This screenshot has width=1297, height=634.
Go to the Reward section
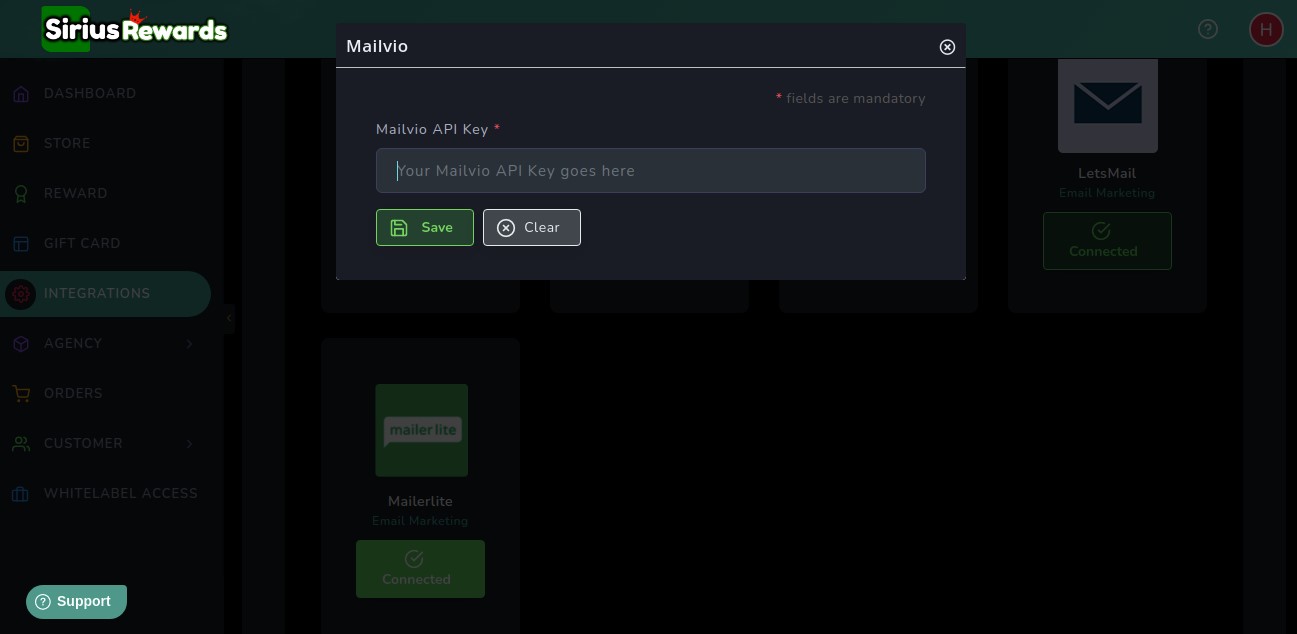pyautogui.click(x=75, y=193)
